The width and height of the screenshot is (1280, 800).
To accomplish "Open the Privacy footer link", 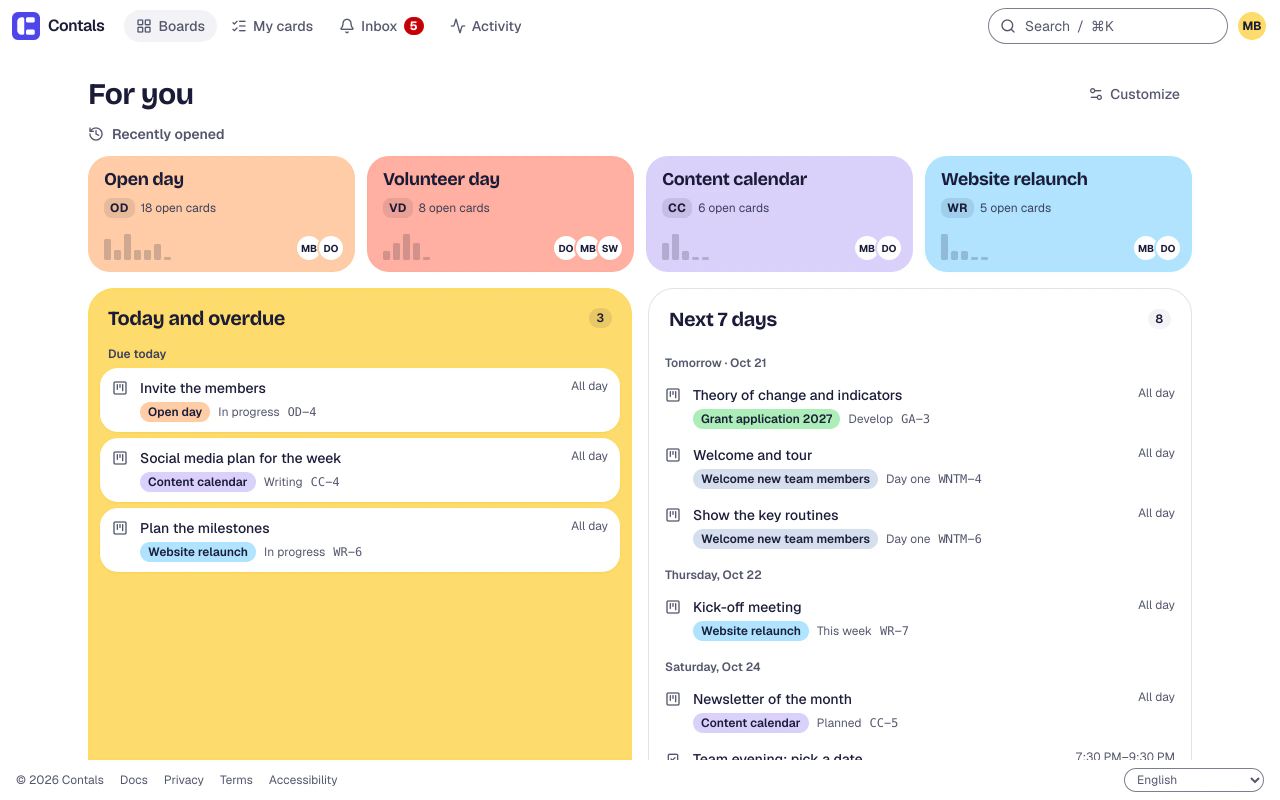I will click(x=184, y=780).
